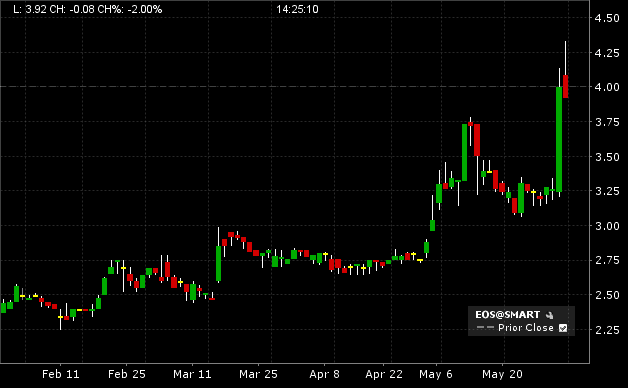Select the 2.75 price axis label
628x388 pixels.
[607, 261]
